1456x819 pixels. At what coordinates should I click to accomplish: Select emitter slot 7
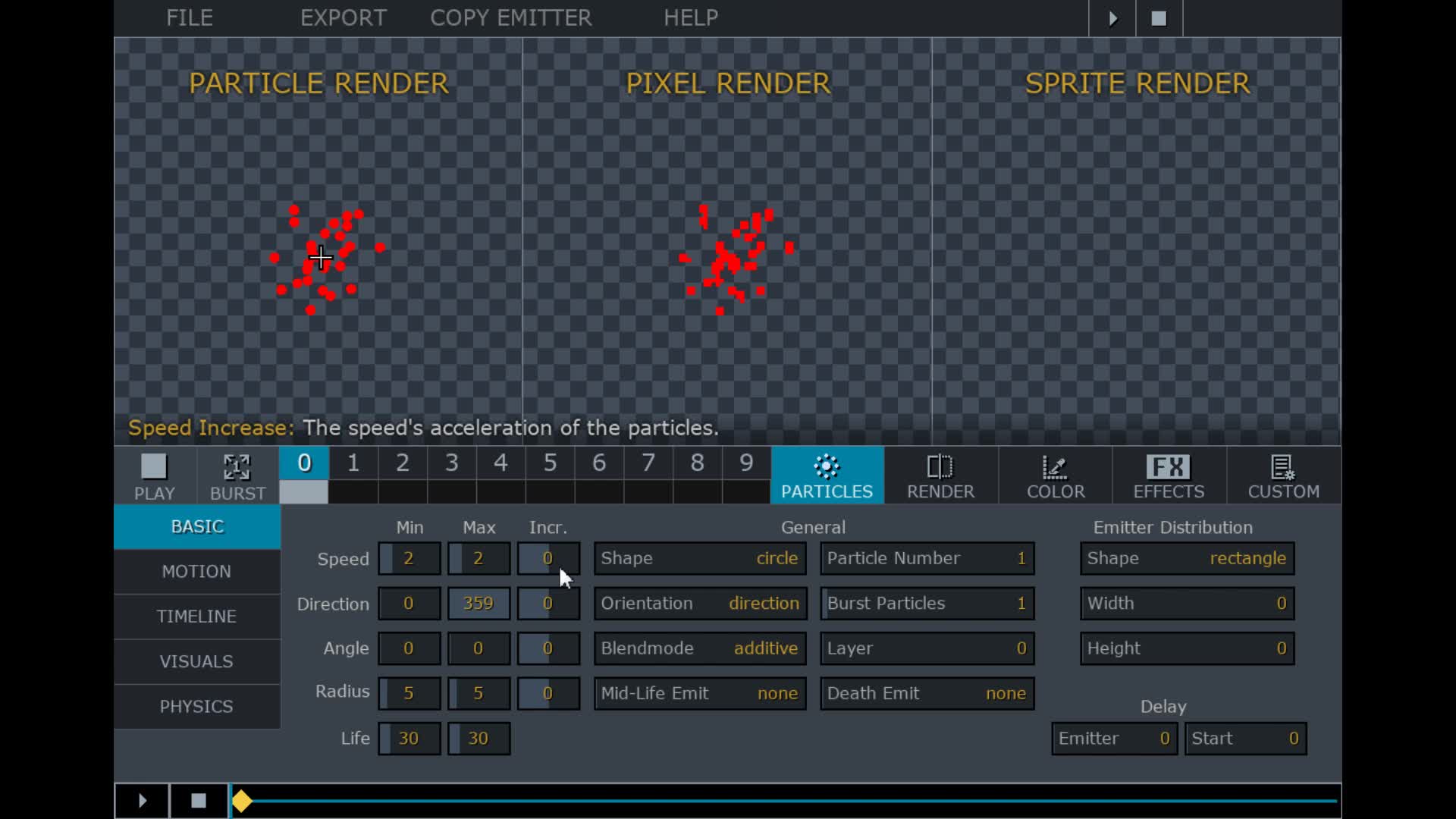648,463
